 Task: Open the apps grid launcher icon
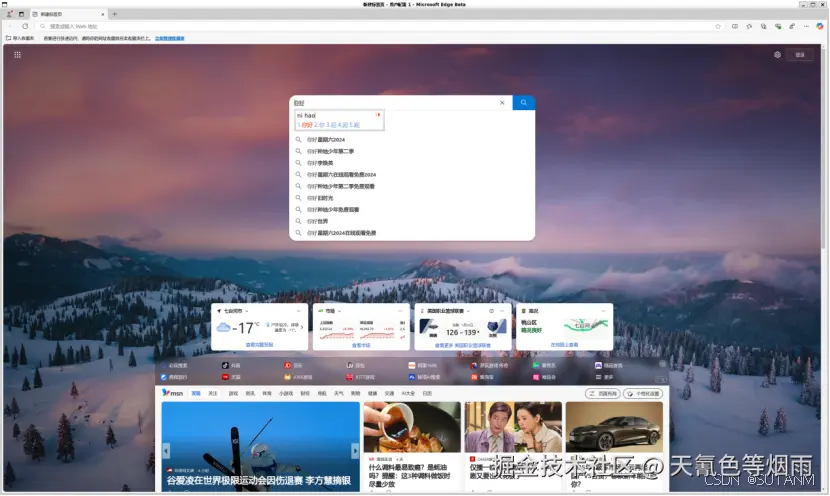coord(17,55)
